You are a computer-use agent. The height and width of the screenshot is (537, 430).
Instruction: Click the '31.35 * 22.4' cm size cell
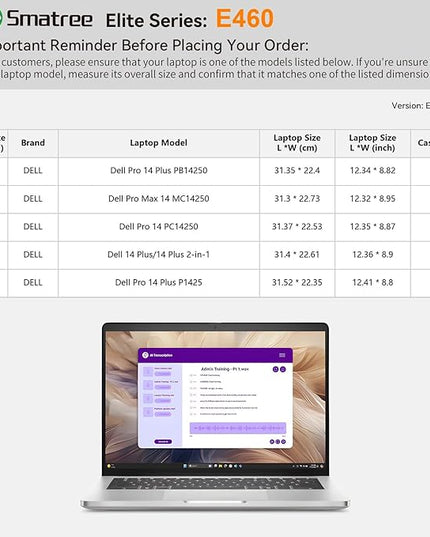(x=297, y=171)
